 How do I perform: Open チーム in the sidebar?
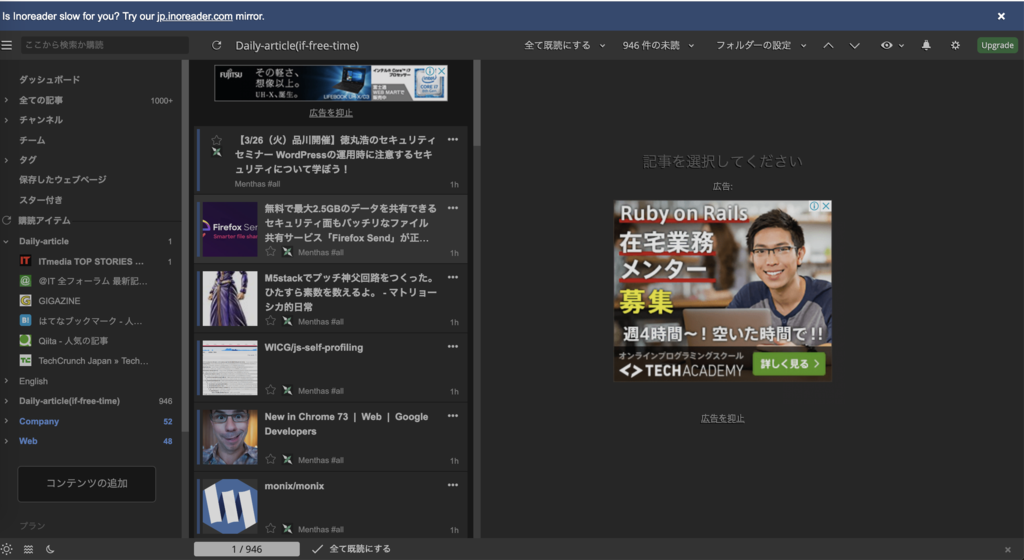click(x=32, y=140)
